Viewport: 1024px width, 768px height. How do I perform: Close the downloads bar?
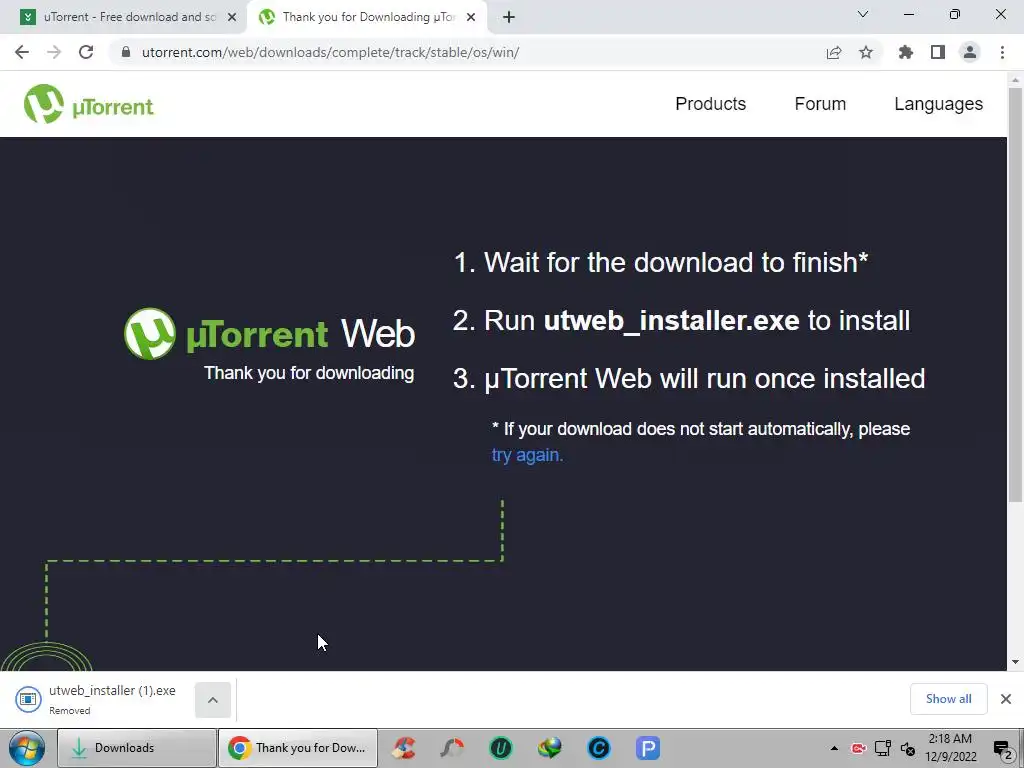point(1006,699)
